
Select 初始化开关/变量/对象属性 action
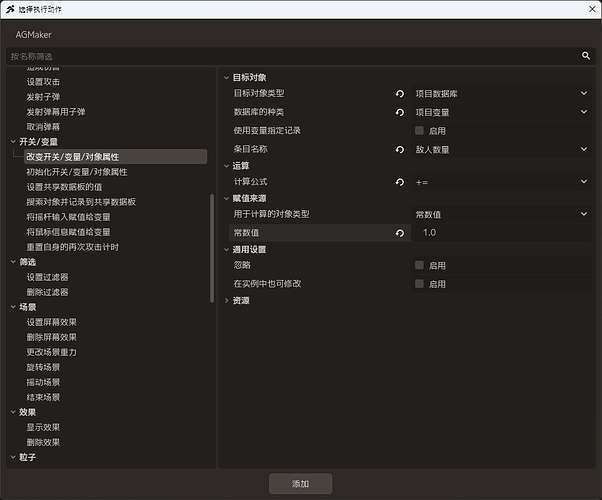(x=77, y=172)
